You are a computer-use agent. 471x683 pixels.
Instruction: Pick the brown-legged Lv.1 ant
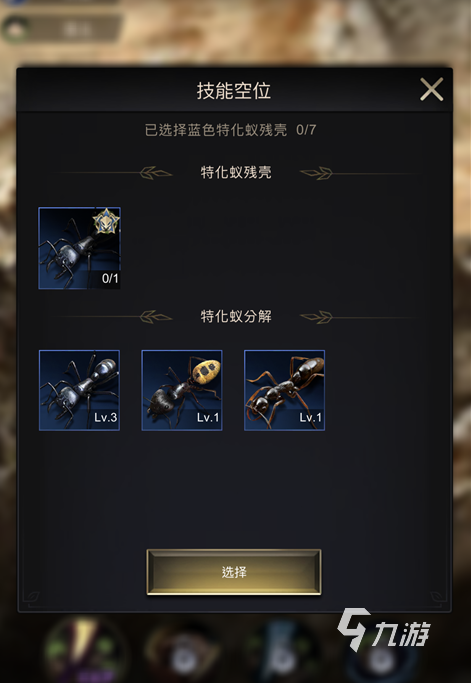coord(285,390)
